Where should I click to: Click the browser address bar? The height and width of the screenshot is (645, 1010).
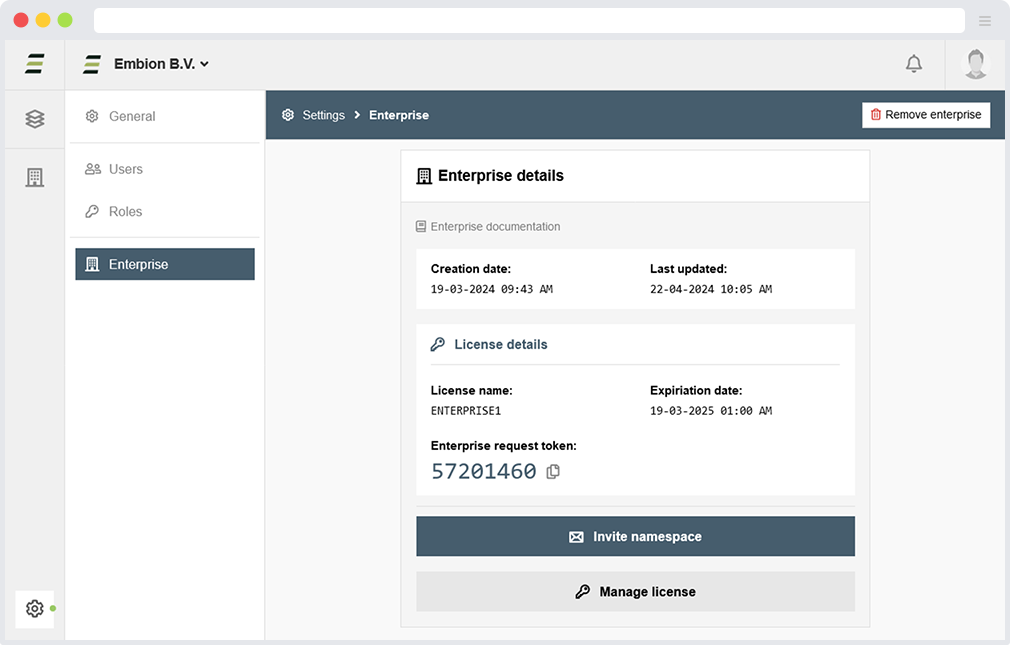(x=528, y=21)
